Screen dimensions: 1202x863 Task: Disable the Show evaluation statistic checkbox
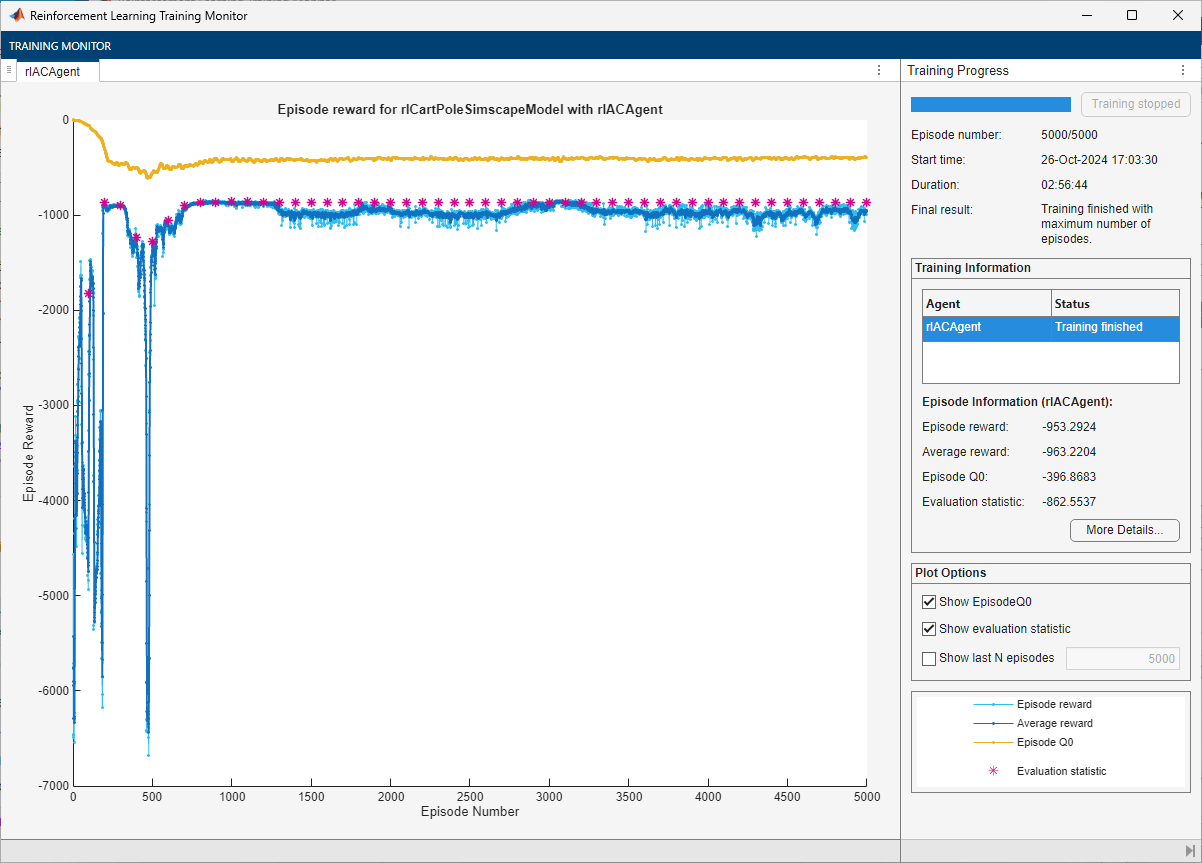(929, 629)
